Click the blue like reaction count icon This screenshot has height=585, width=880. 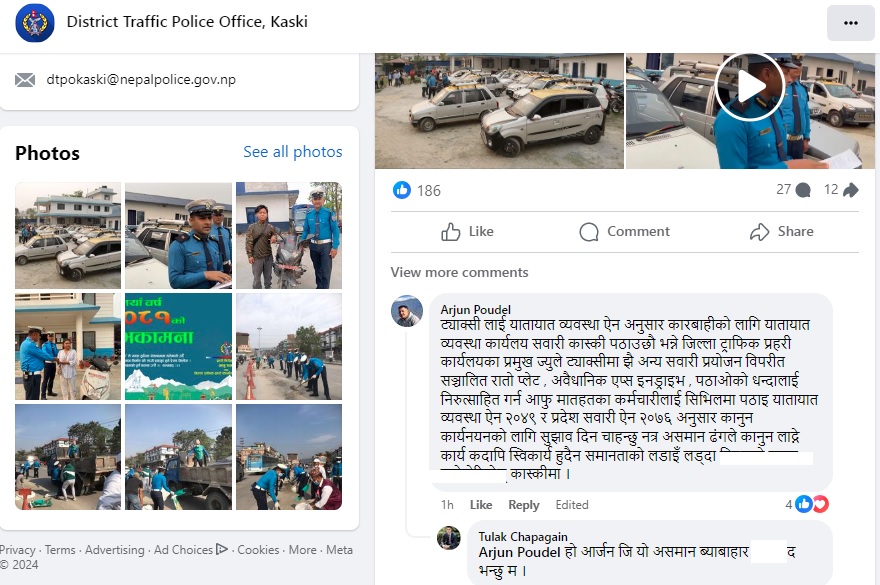(402, 190)
